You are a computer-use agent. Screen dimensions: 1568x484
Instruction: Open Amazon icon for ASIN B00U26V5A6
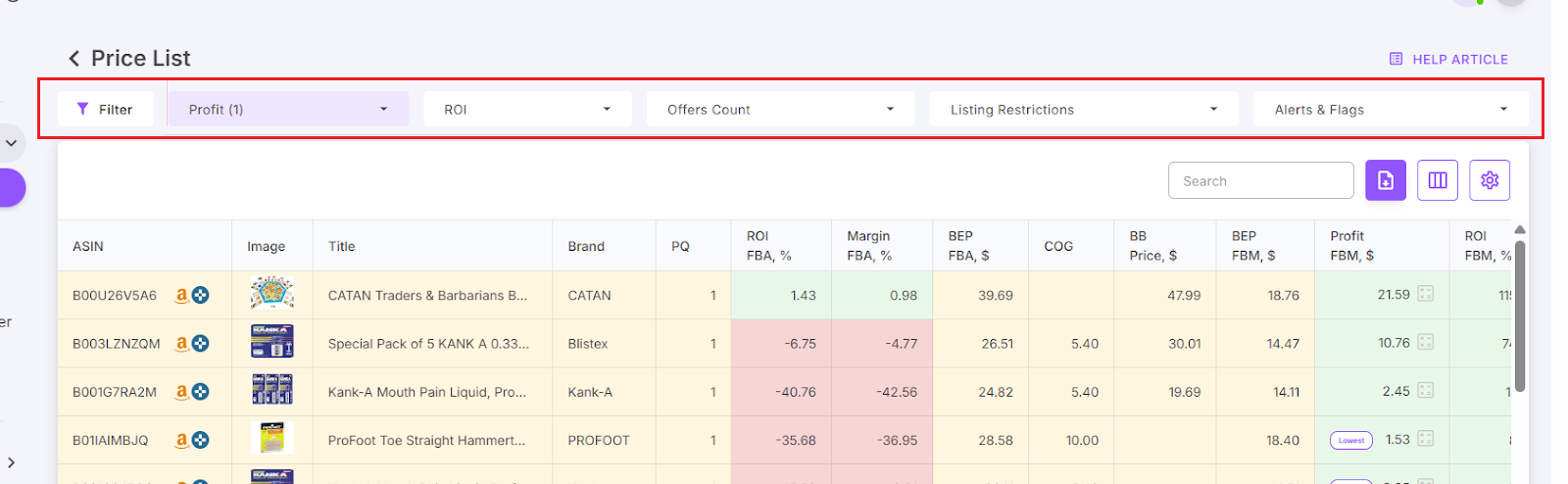(181, 295)
